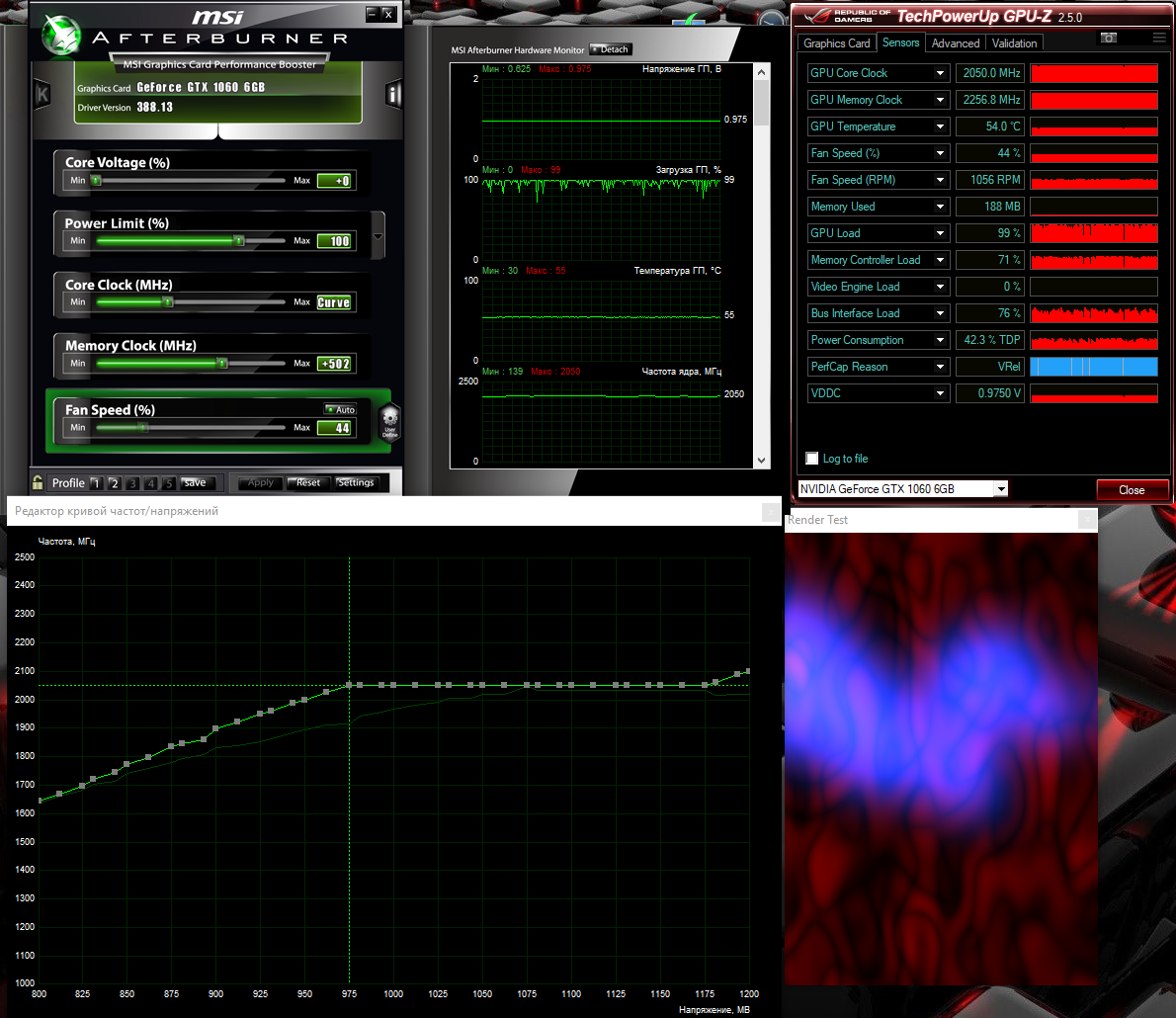1176x1018 pixels.
Task: Switch to the Sensors tab in GPU-Z
Action: (900, 42)
